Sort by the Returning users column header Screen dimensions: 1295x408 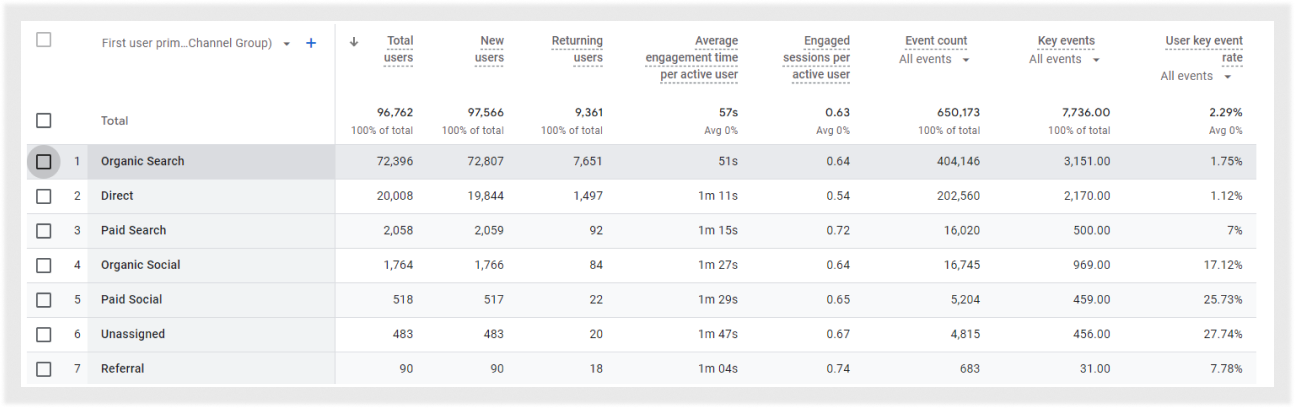tap(577, 50)
